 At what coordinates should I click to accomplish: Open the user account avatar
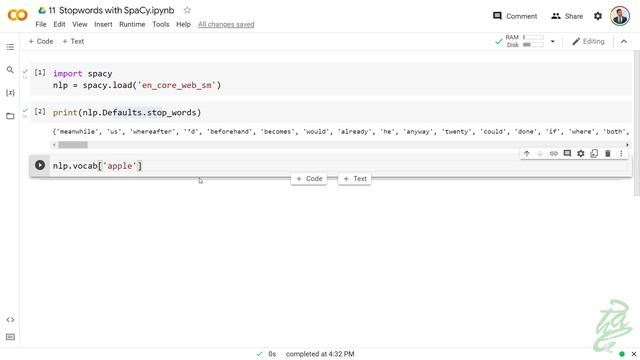[x=620, y=16]
